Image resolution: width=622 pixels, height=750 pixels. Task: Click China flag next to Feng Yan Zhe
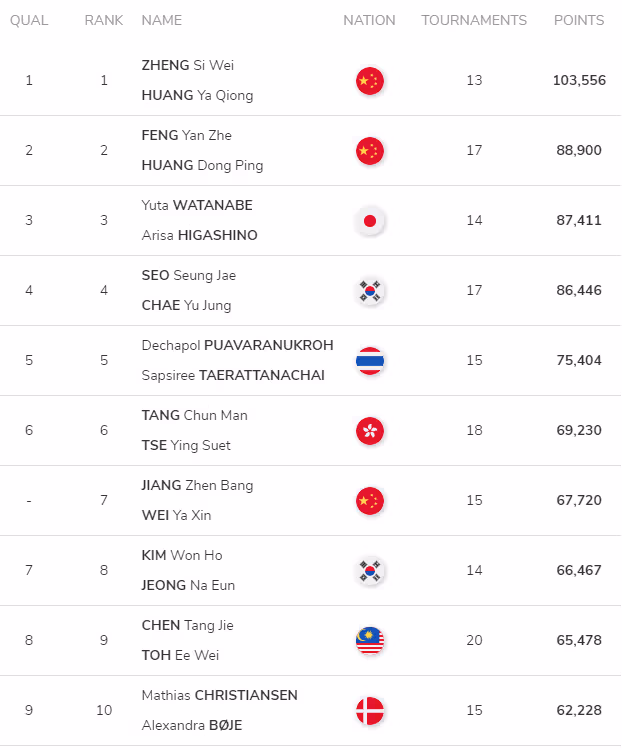369,151
